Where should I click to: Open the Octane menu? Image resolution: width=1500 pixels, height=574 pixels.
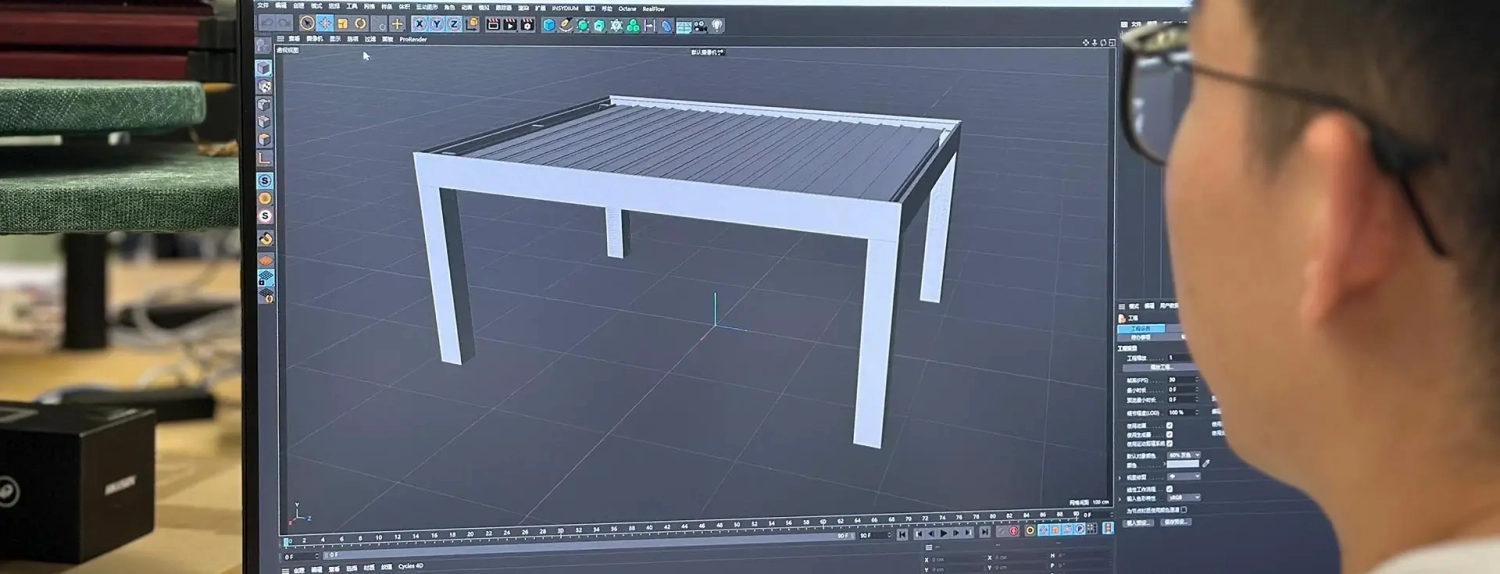click(x=627, y=8)
